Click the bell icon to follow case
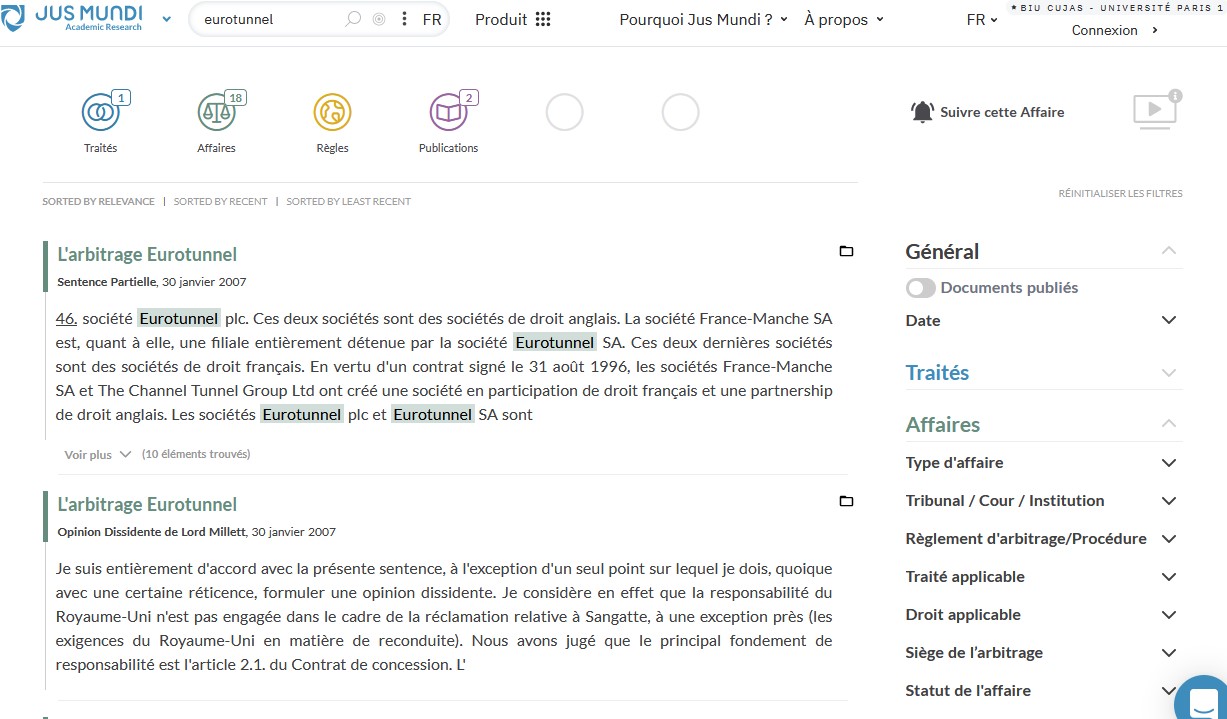The width and height of the screenshot is (1227, 719). click(x=921, y=112)
